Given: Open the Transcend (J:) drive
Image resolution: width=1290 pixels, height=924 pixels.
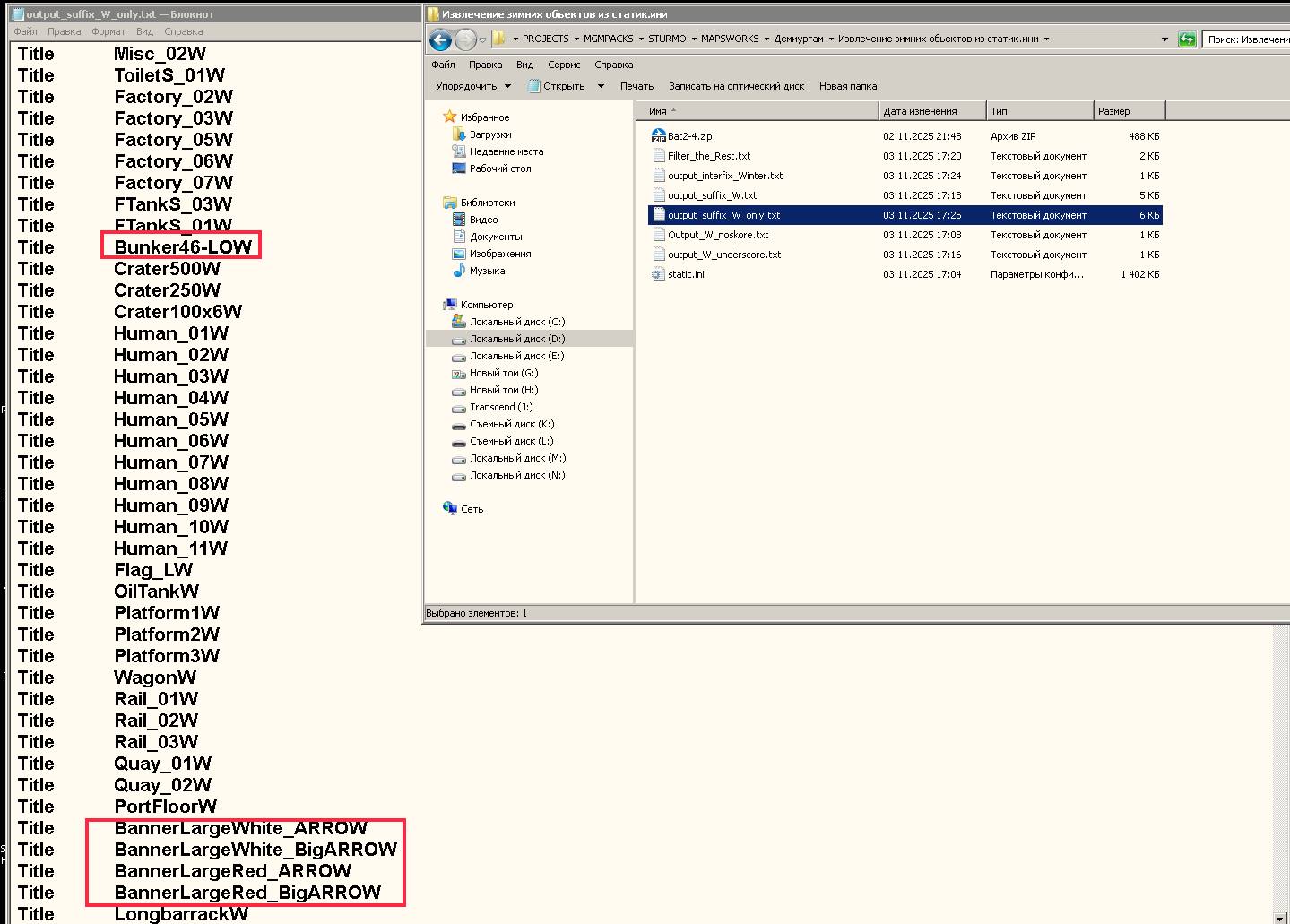Looking at the screenshot, I should click(x=502, y=407).
